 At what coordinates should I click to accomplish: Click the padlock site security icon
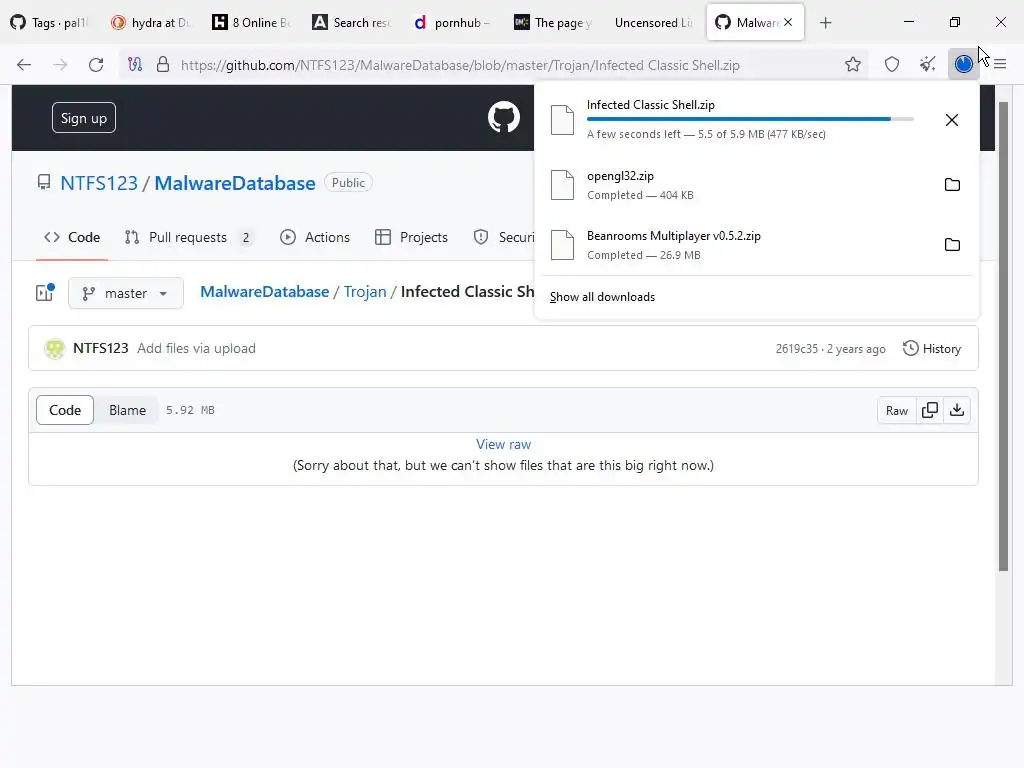[163, 65]
